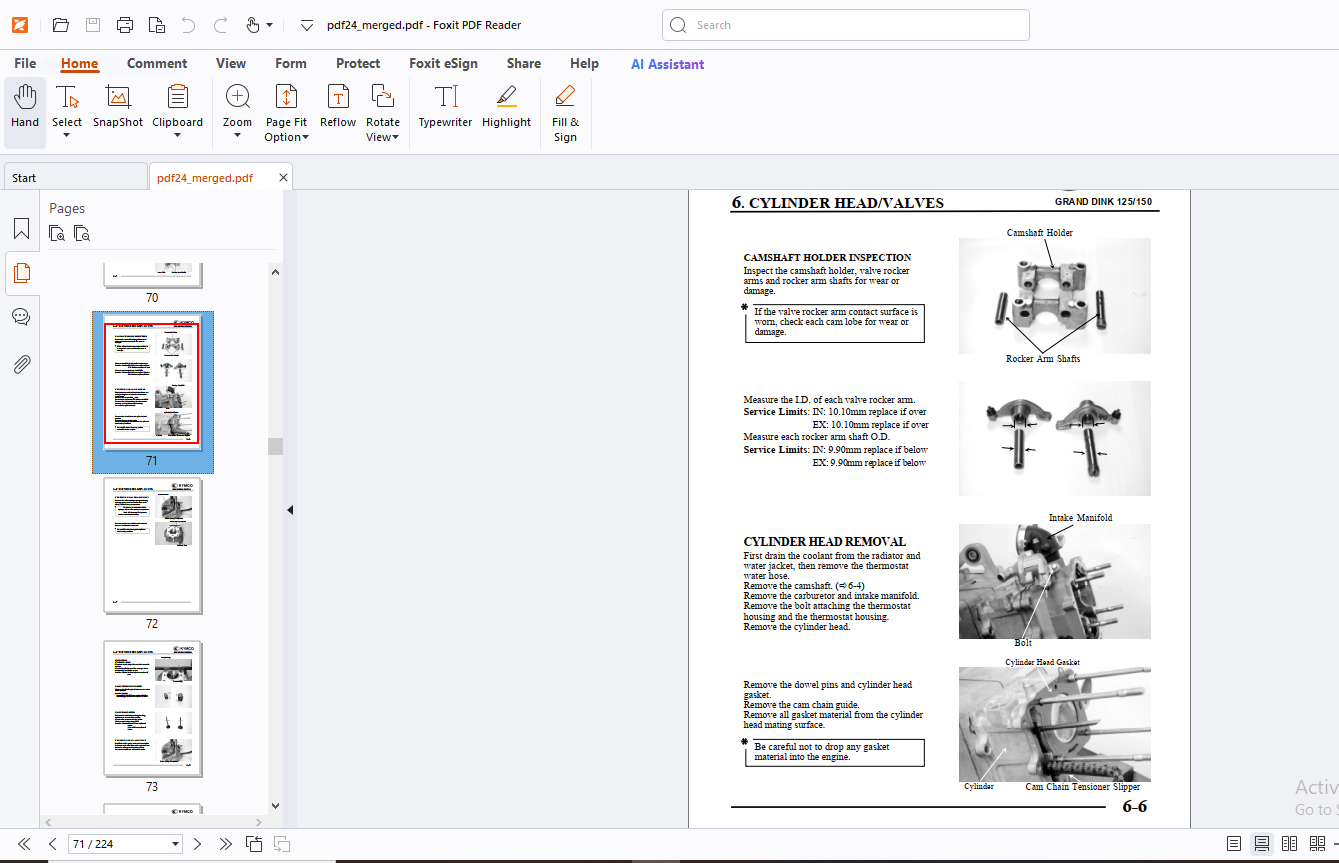Go to last page button
The height and width of the screenshot is (863, 1339).
(226, 844)
